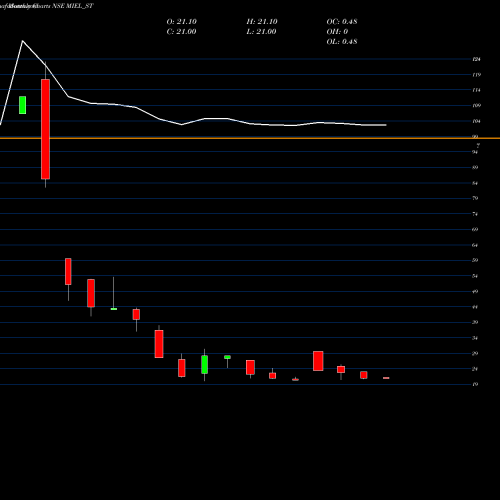500x500 pixels.
Task: Click the 24 price axis label
Action: pyautogui.click(x=475, y=369)
